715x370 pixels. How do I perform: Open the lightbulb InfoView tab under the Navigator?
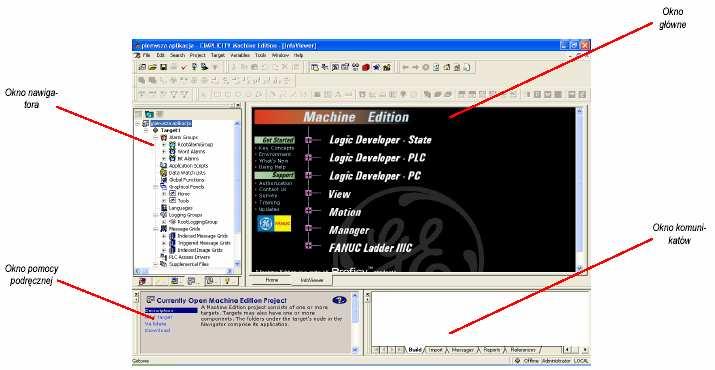tap(228, 281)
